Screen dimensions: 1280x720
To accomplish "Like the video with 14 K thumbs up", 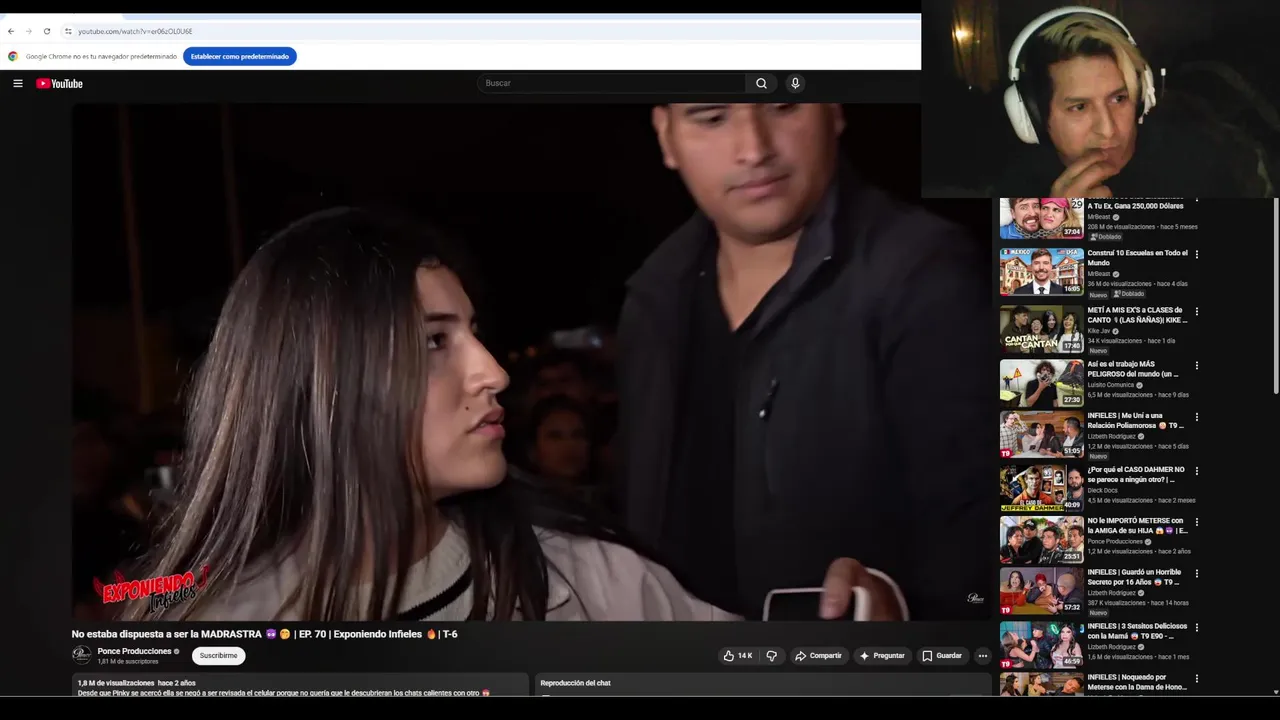I will (737, 656).
